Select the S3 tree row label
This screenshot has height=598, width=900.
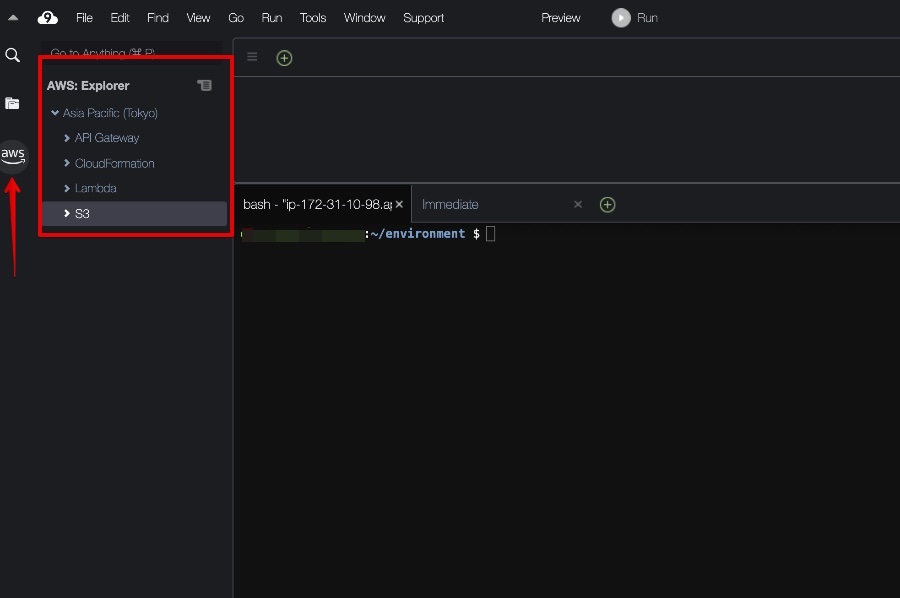[x=82, y=213]
